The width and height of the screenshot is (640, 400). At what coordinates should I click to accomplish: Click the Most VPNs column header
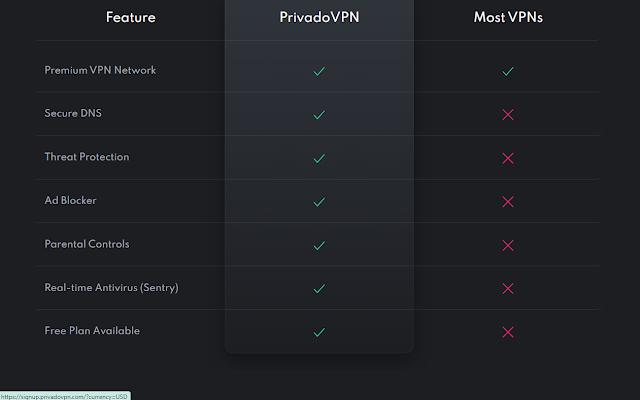coord(508,17)
